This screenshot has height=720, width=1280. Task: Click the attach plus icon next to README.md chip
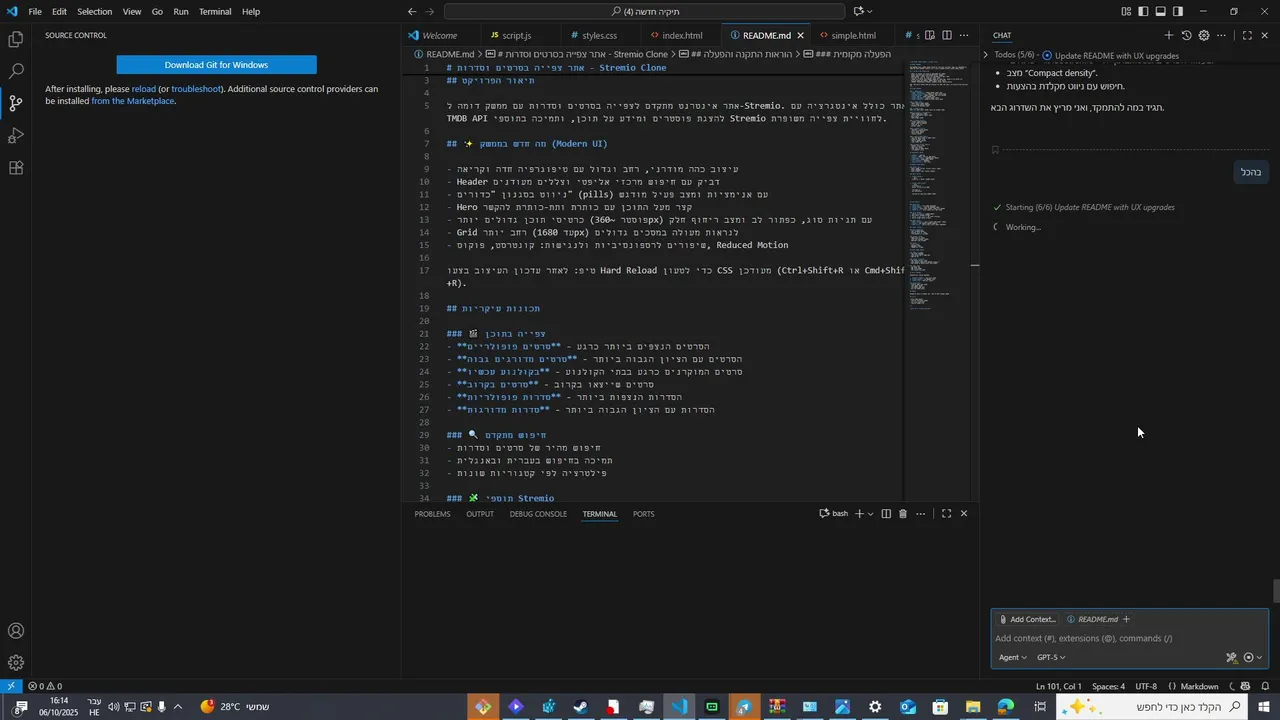point(1126,619)
